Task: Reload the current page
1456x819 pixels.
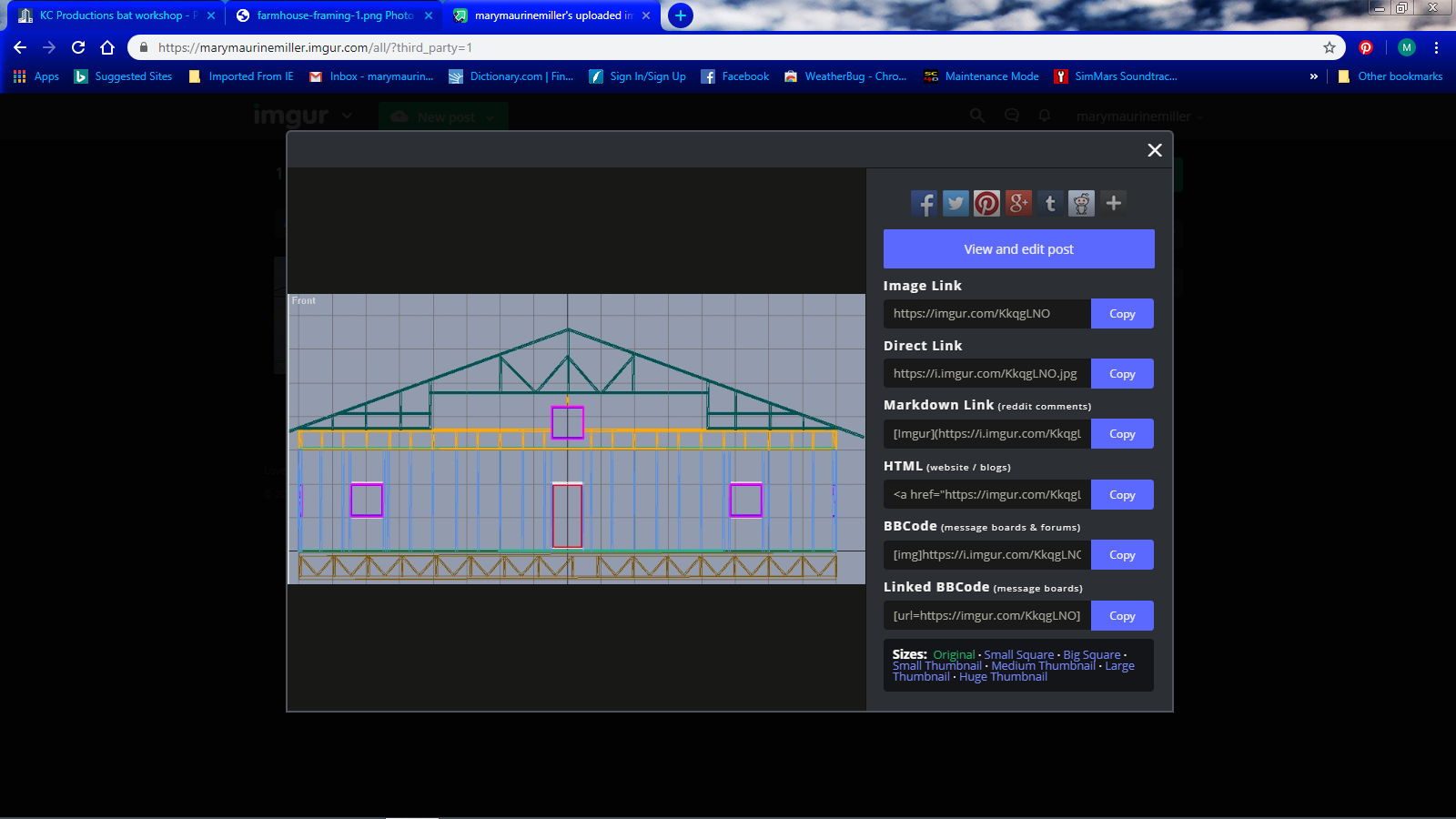Action: (x=78, y=47)
